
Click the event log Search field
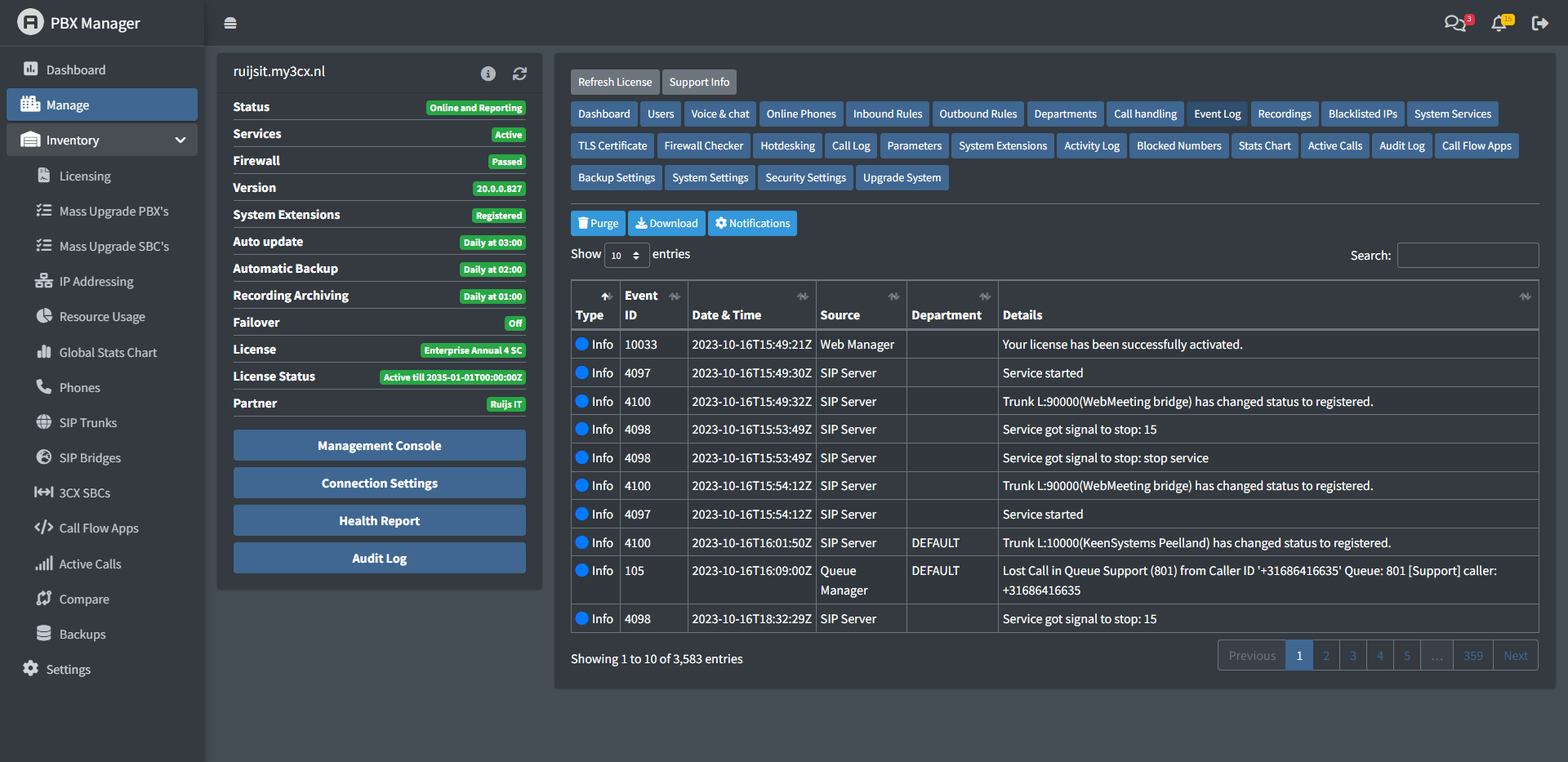pyautogui.click(x=1468, y=255)
